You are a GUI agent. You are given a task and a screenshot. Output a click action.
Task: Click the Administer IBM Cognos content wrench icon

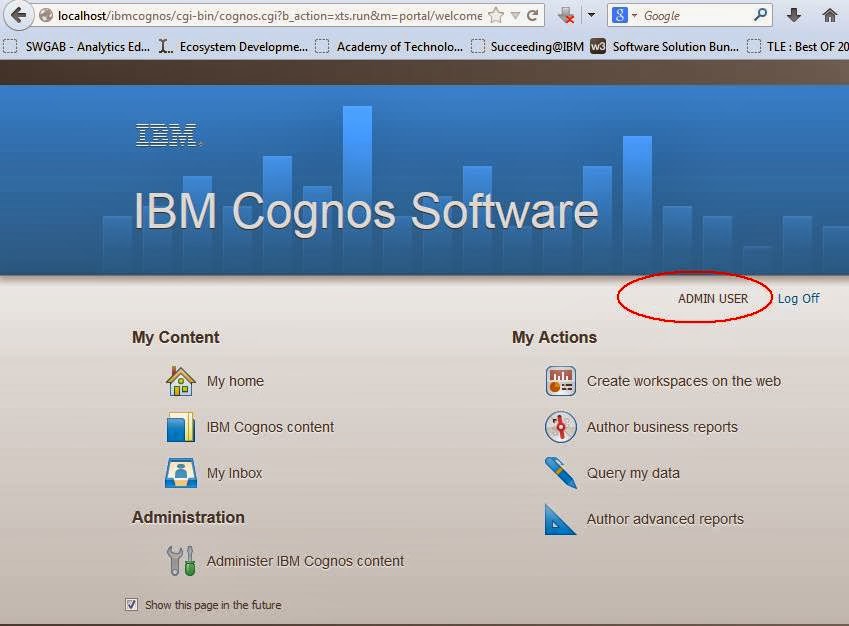pos(182,561)
